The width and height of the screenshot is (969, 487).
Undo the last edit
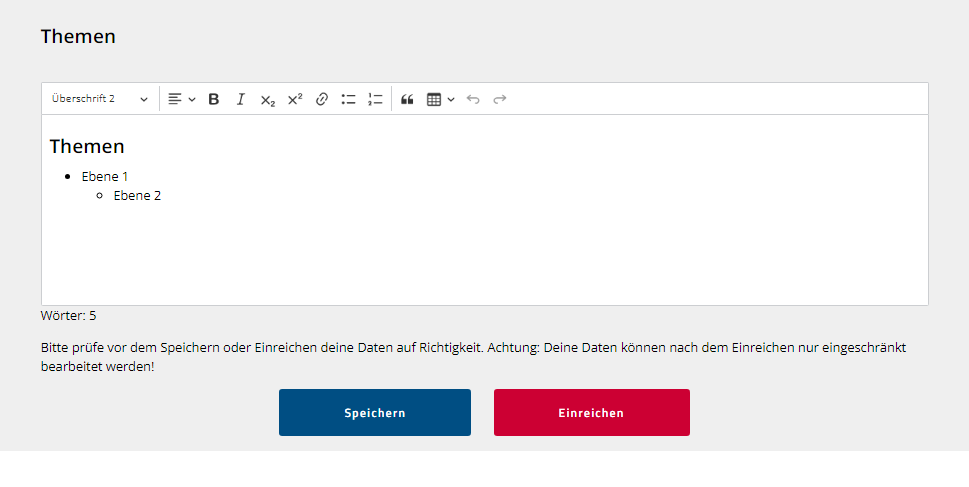[x=473, y=99]
